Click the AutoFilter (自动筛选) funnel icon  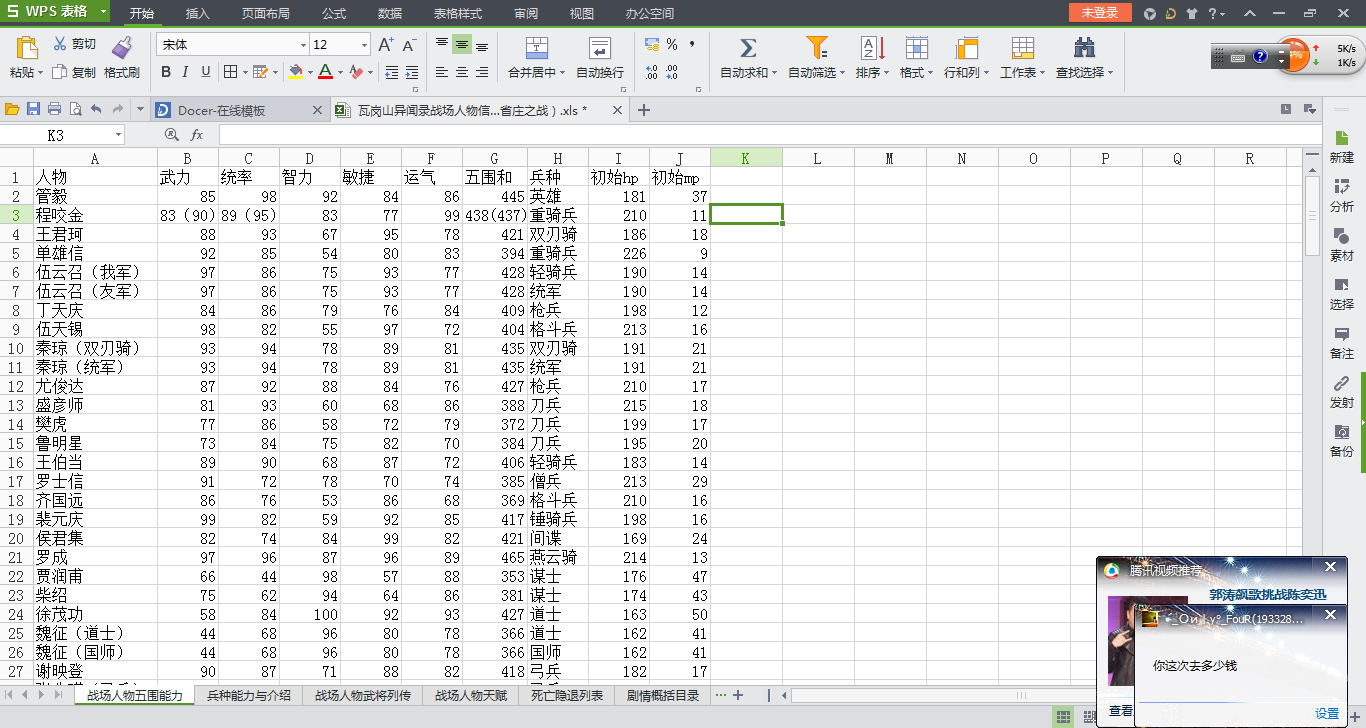(x=817, y=47)
